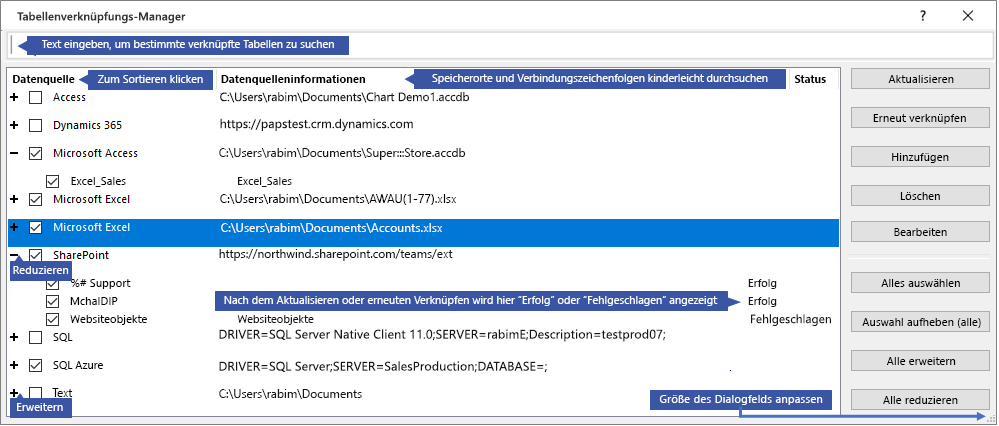Expand the SQL data source row

click(x=15, y=337)
